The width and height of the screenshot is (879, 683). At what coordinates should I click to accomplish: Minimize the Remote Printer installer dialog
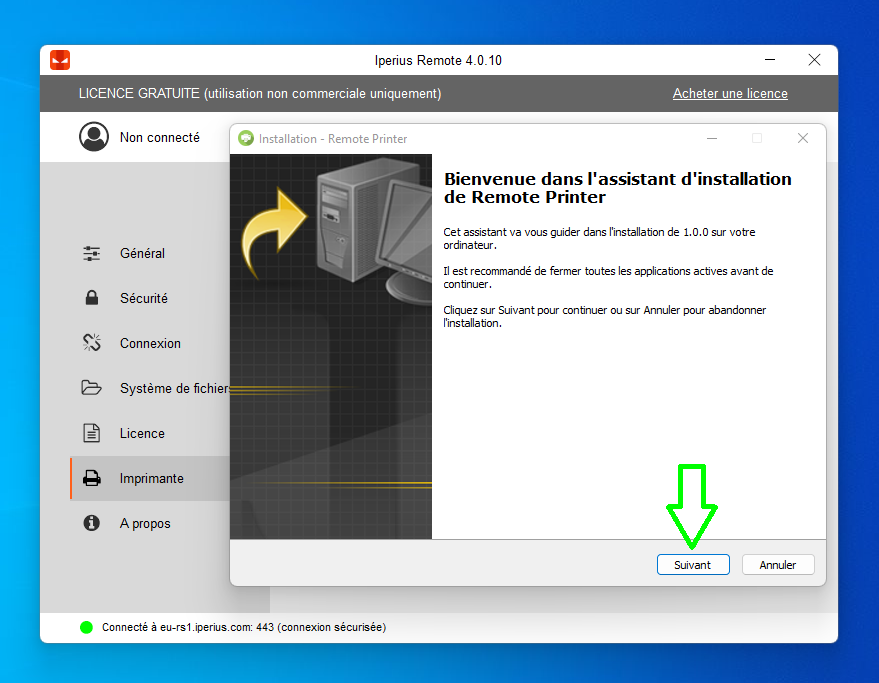(x=712, y=138)
